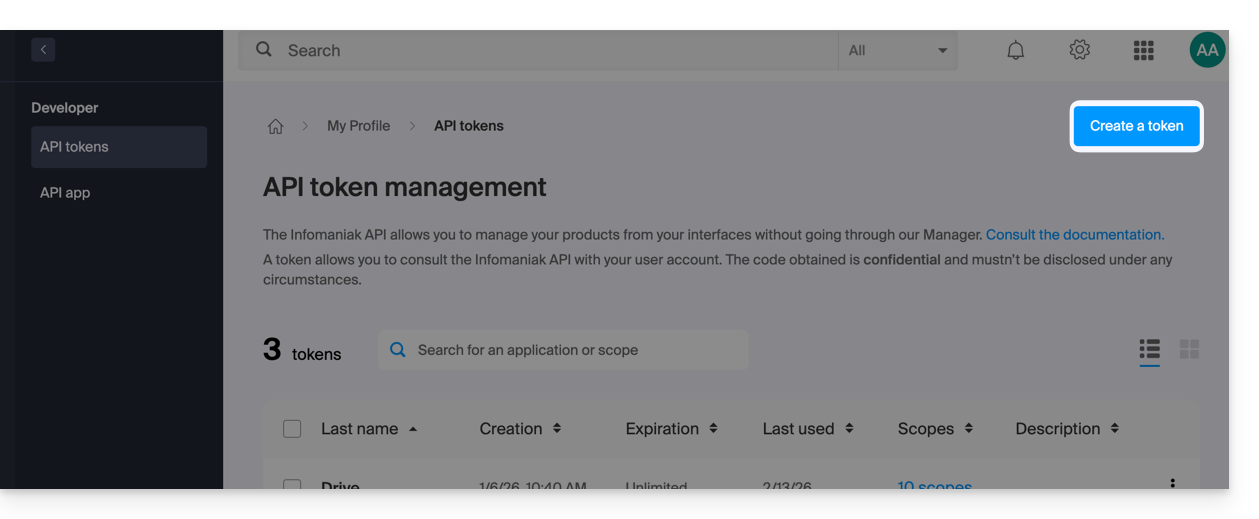Open API app in the sidebar
This screenshot has height=519, width=1259.
click(65, 193)
